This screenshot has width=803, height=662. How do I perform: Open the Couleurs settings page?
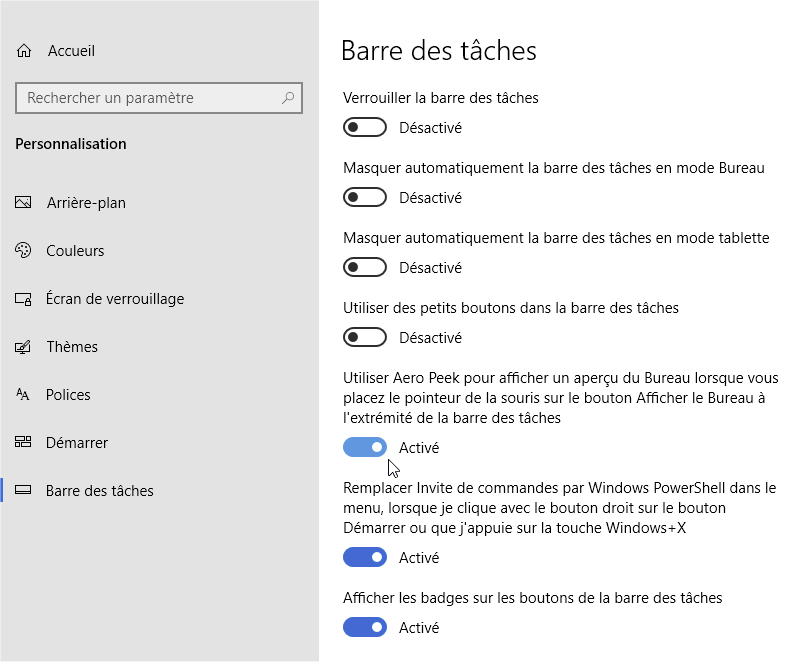(75, 250)
